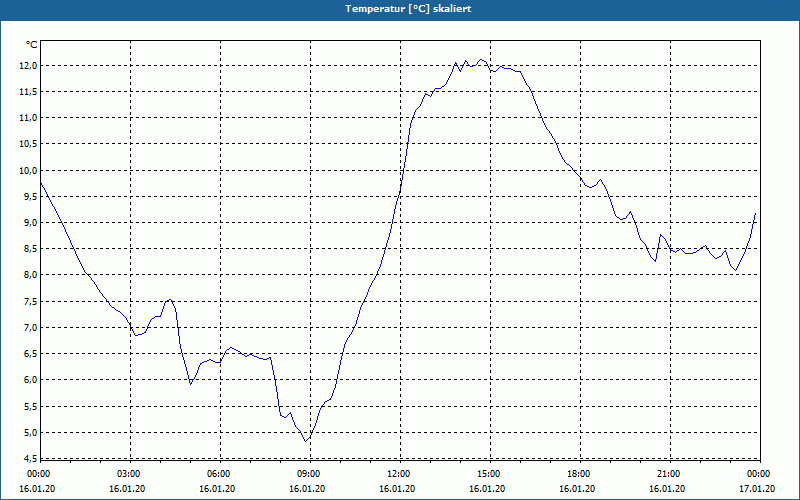Select the 18:00 time label
The height and width of the screenshot is (500, 800).
579,474
